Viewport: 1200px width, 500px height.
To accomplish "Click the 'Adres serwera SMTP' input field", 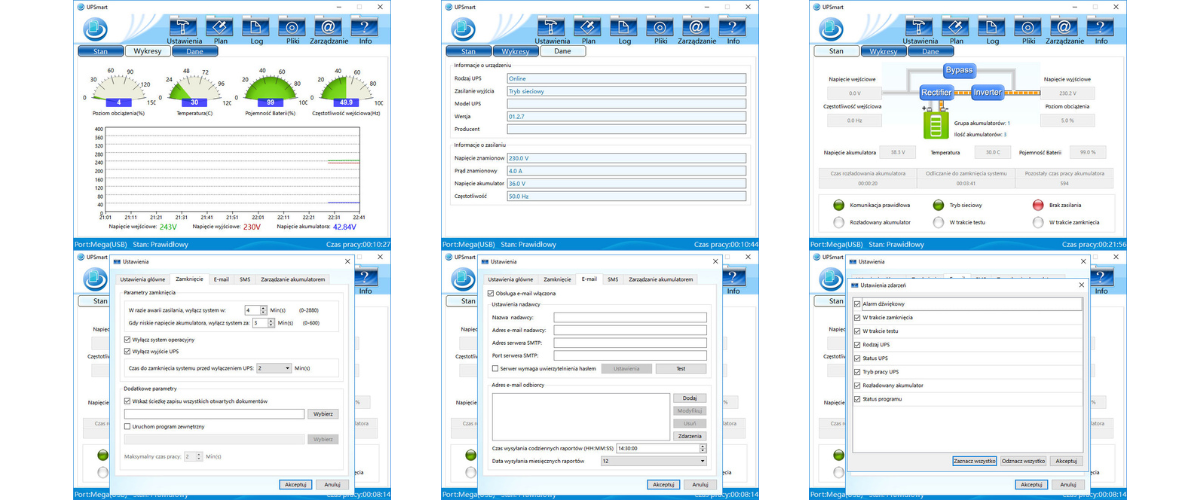I will point(629,343).
